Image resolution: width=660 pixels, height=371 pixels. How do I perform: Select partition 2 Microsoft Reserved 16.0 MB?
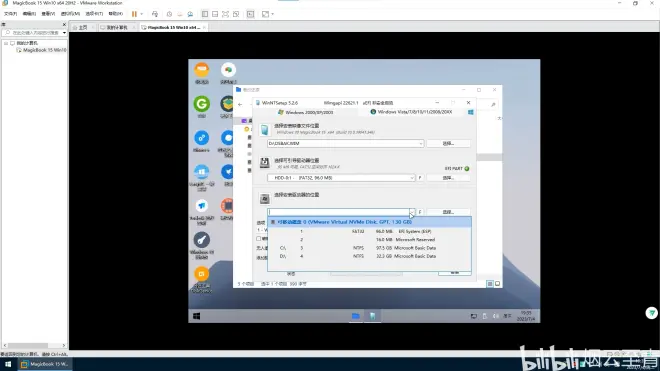[x=369, y=240]
